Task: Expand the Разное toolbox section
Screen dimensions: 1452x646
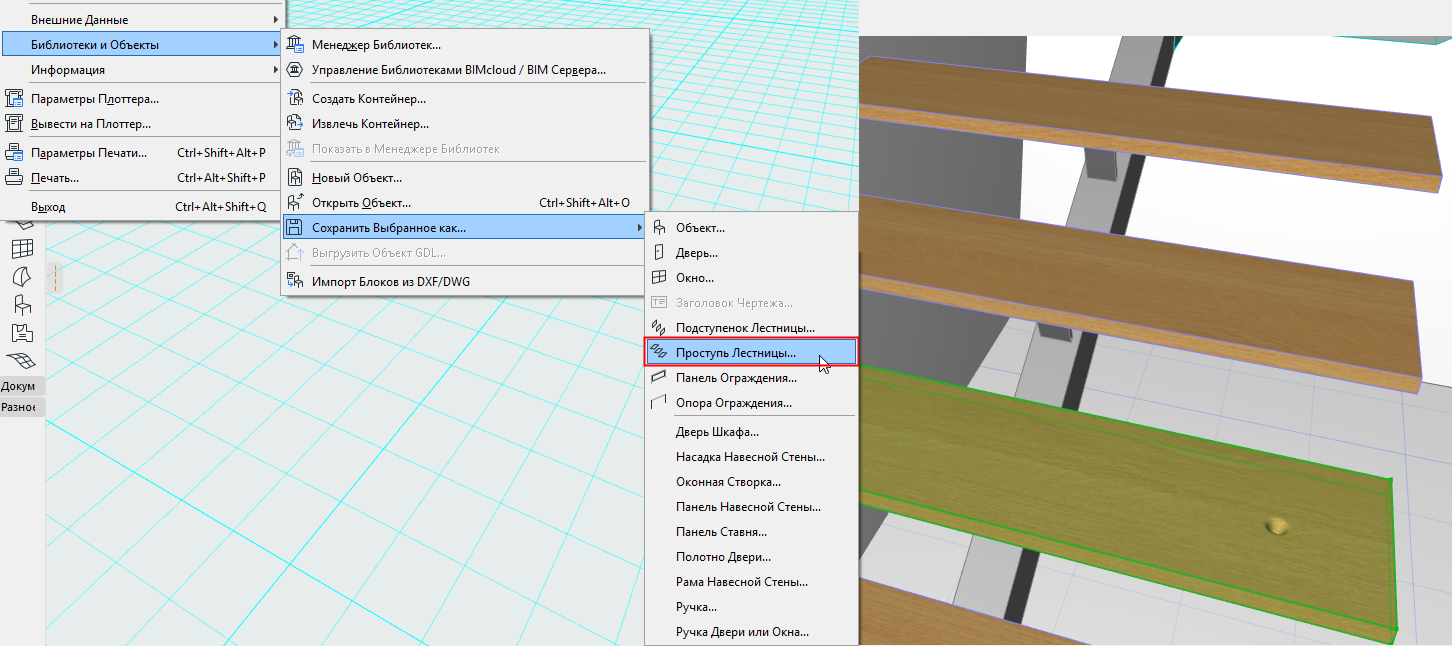Action: coord(18,407)
